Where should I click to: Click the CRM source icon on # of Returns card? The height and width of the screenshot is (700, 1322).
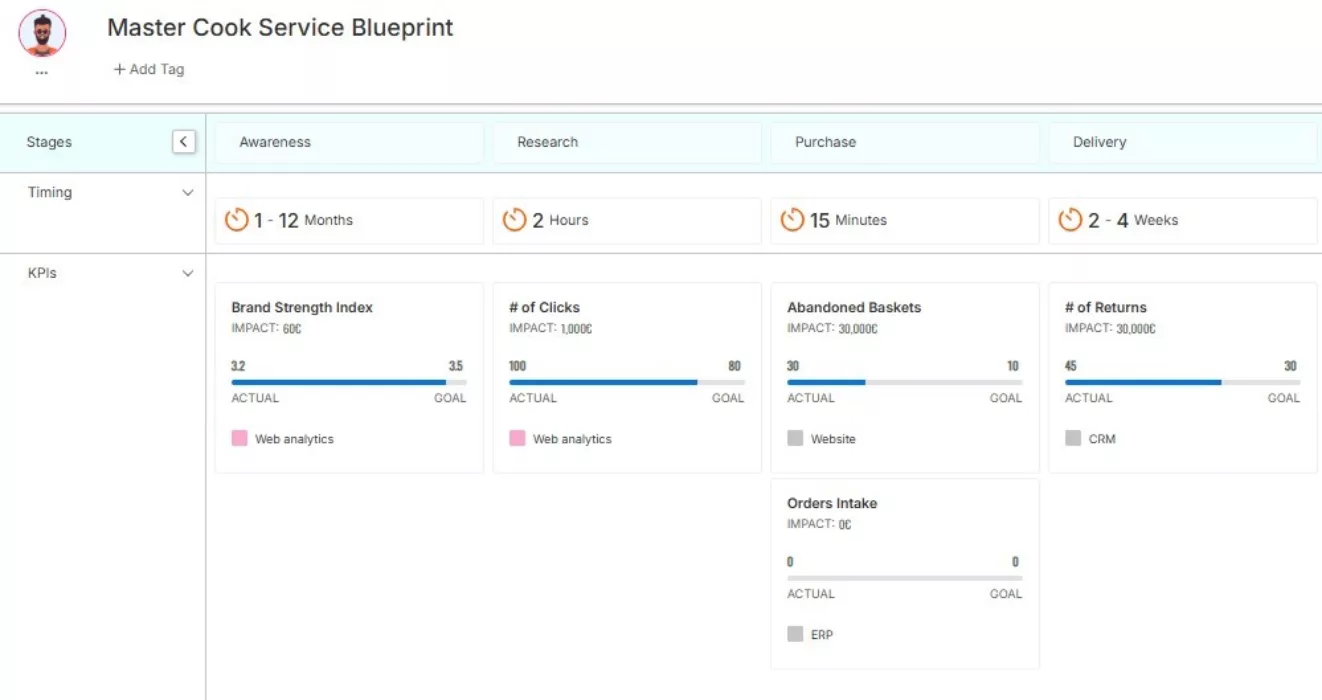[1072, 438]
